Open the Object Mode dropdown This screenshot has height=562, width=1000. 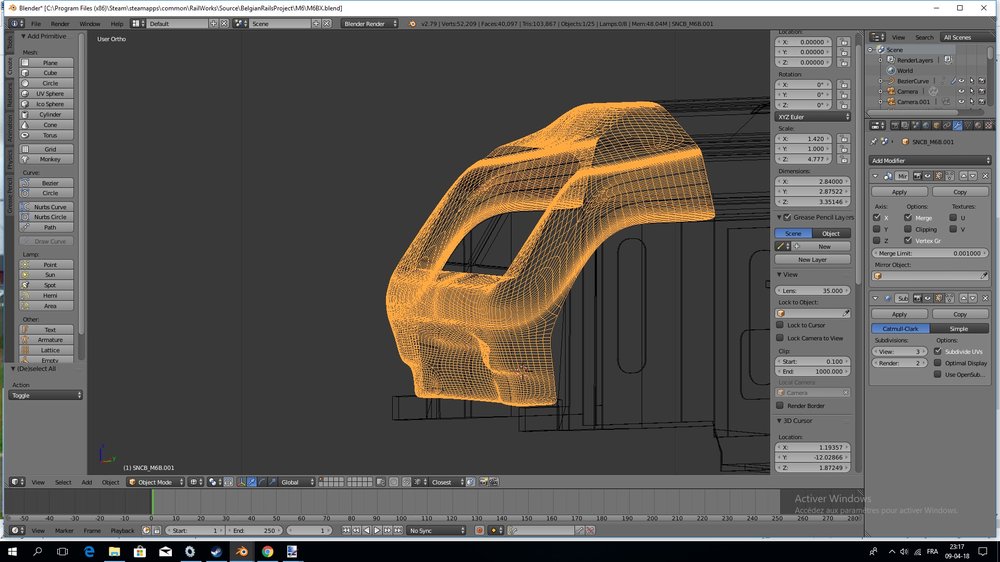tap(156, 482)
